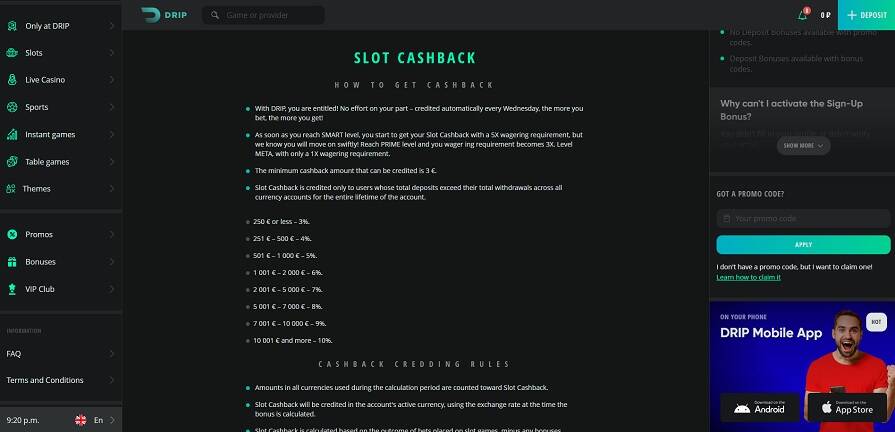Expand the Only at DRIP chevron
This screenshot has height=432, width=895.
pyautogui.click(x=111, y=25)
